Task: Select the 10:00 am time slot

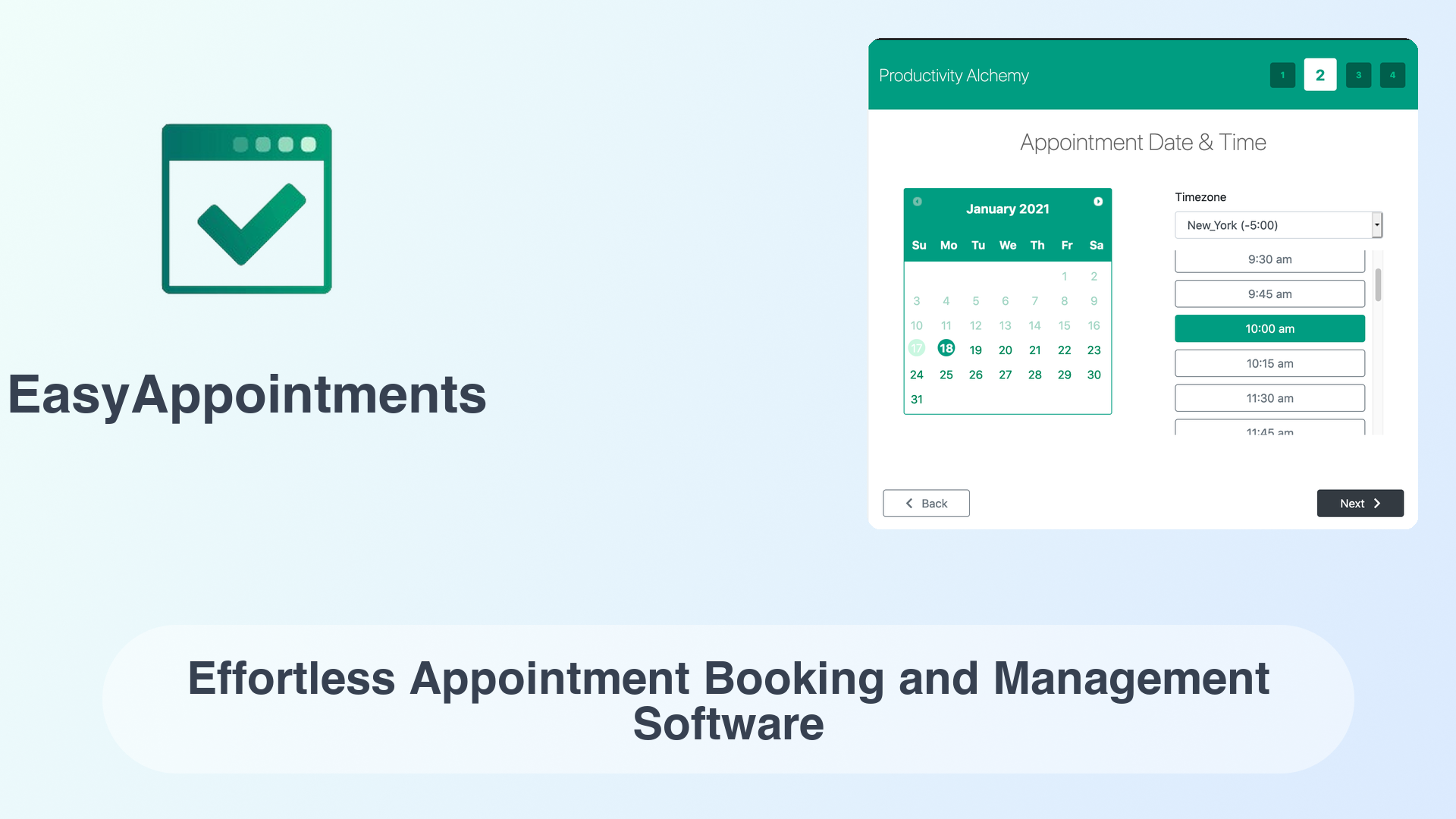Action: coord(1269,328)
